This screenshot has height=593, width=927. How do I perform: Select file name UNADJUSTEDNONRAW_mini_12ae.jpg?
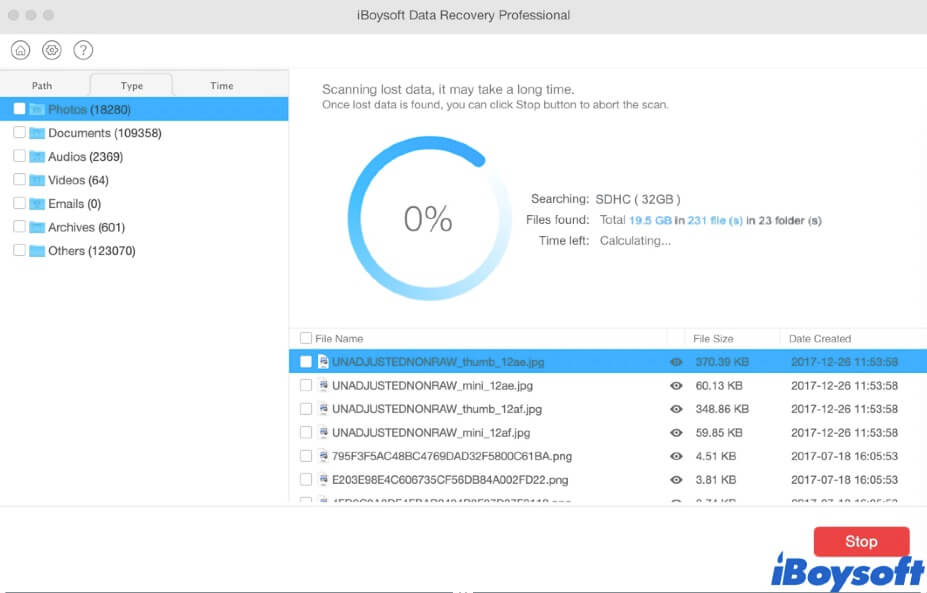point(432,385)
